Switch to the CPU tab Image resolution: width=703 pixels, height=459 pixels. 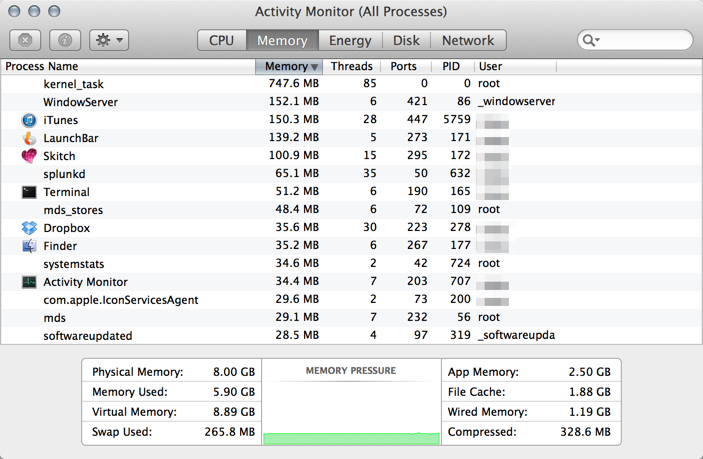[221, 40]
